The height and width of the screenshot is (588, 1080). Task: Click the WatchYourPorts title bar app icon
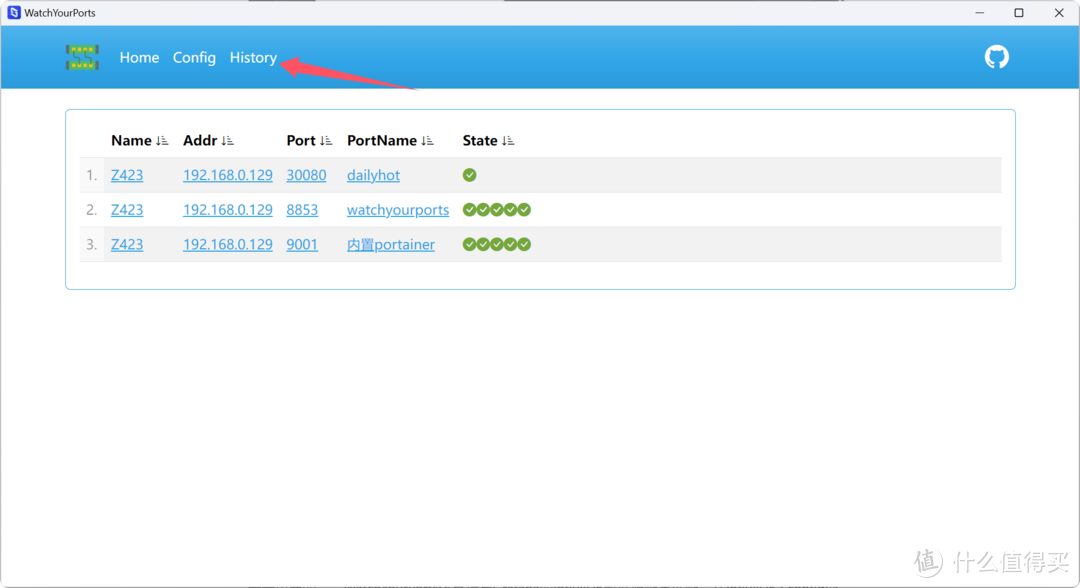14,13
